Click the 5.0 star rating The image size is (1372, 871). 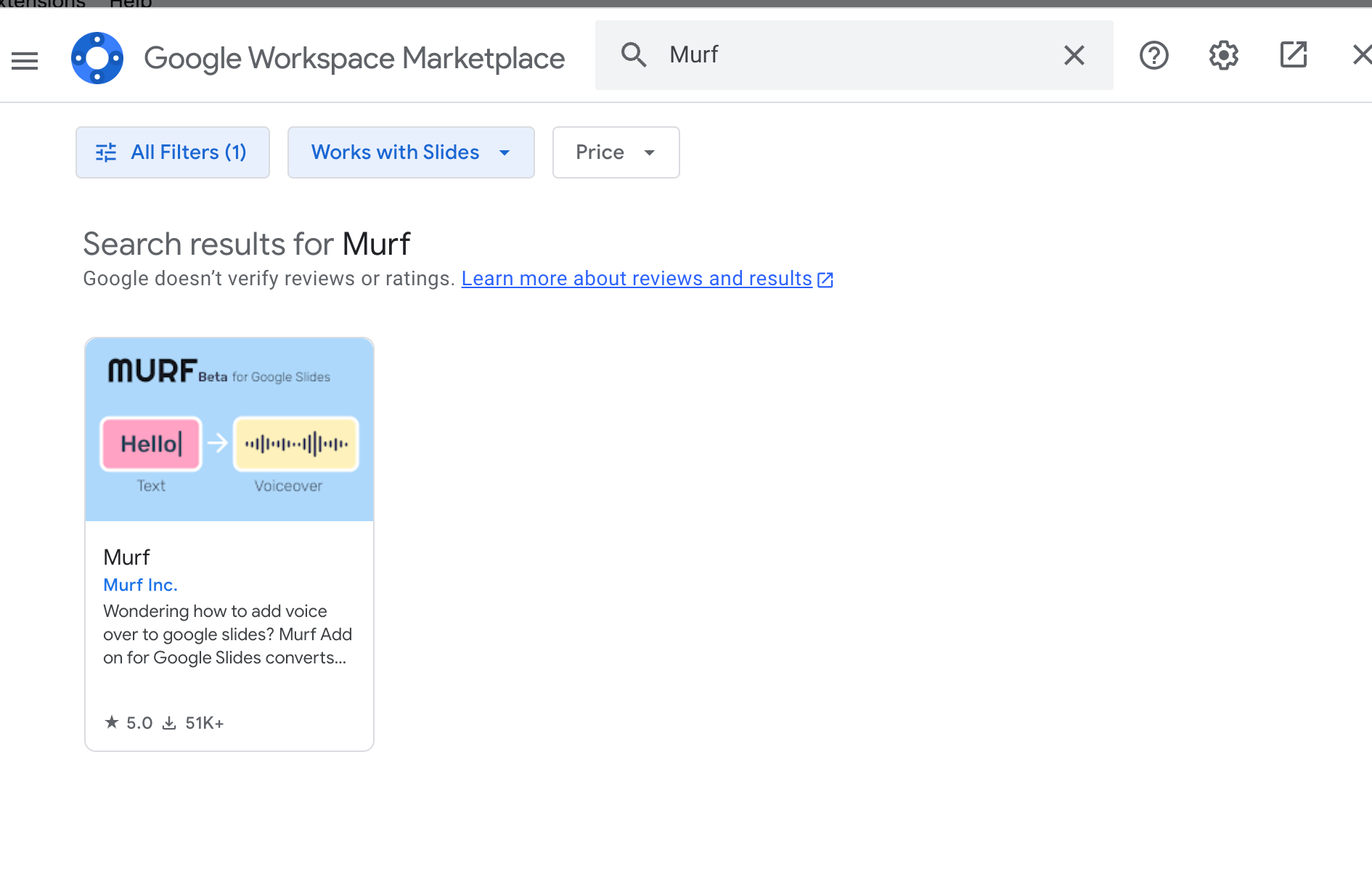pyautogui.click(x=129, y=723)
